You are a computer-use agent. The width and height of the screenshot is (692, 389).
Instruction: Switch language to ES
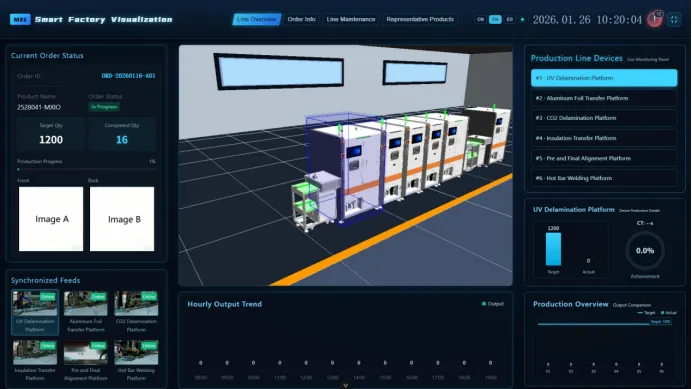[x=510, y=19]
